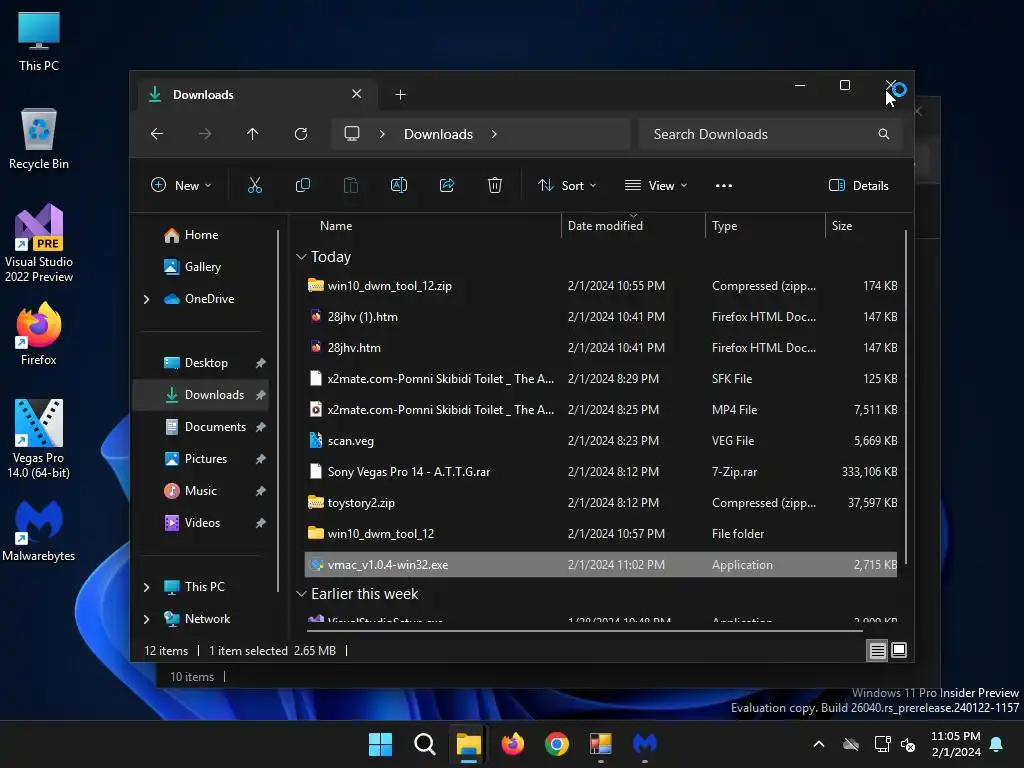Select win10_dwm_tool_12.zip file
This screenshot has width=1024, height=768.
click(601, 285)
